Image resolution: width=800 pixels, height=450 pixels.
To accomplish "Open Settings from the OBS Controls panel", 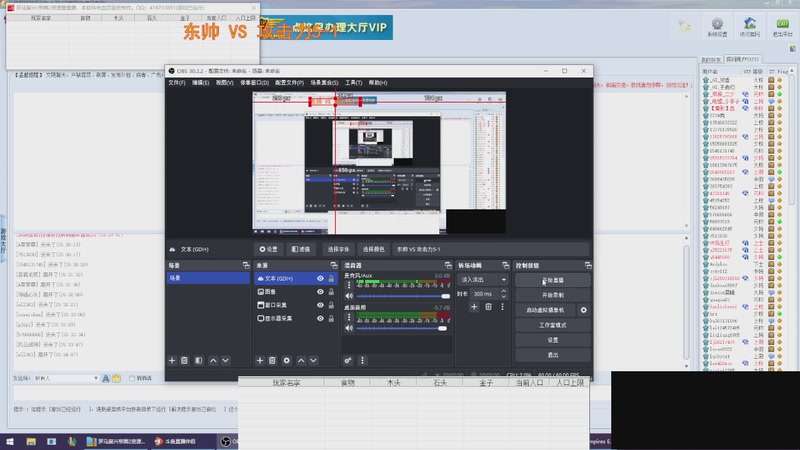I will [553, 340].
